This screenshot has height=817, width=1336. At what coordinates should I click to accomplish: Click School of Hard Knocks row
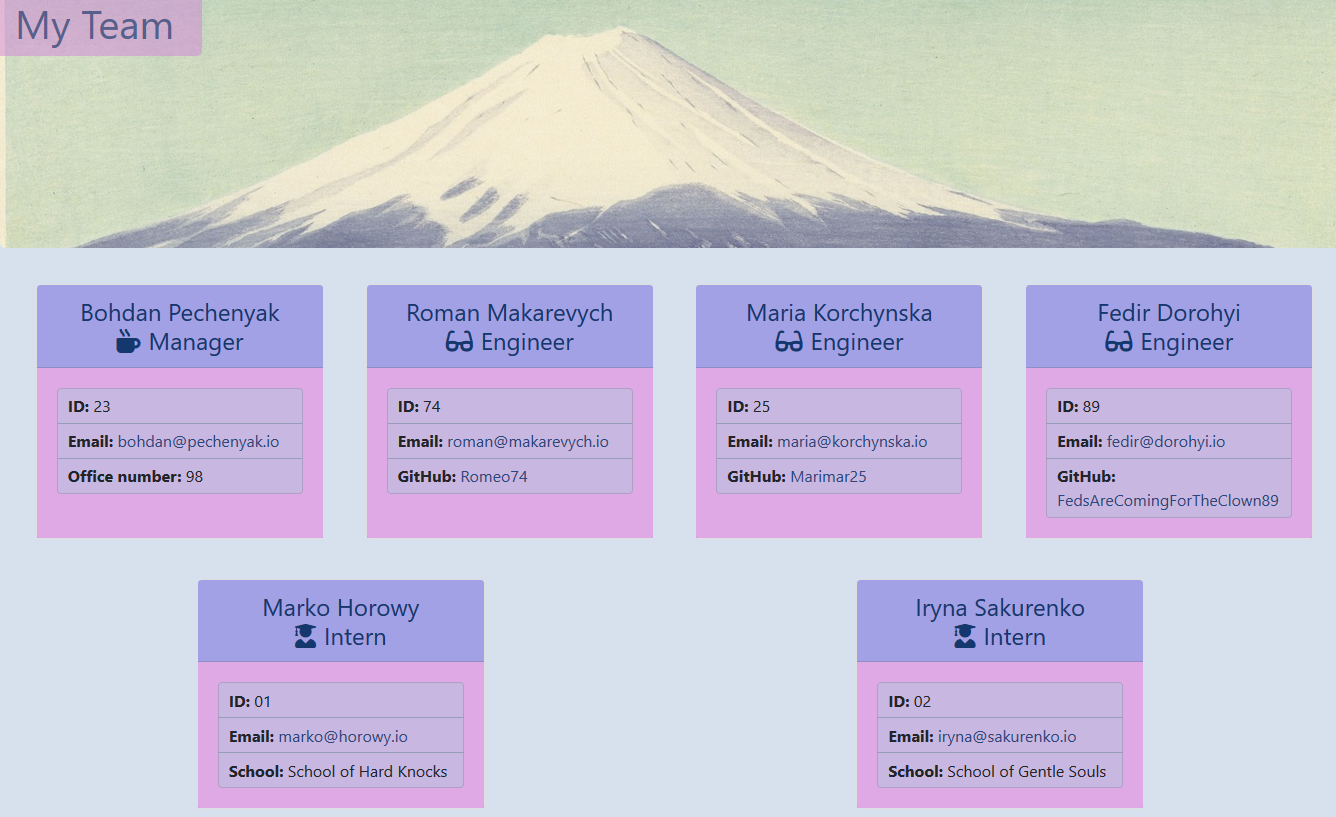341,770
